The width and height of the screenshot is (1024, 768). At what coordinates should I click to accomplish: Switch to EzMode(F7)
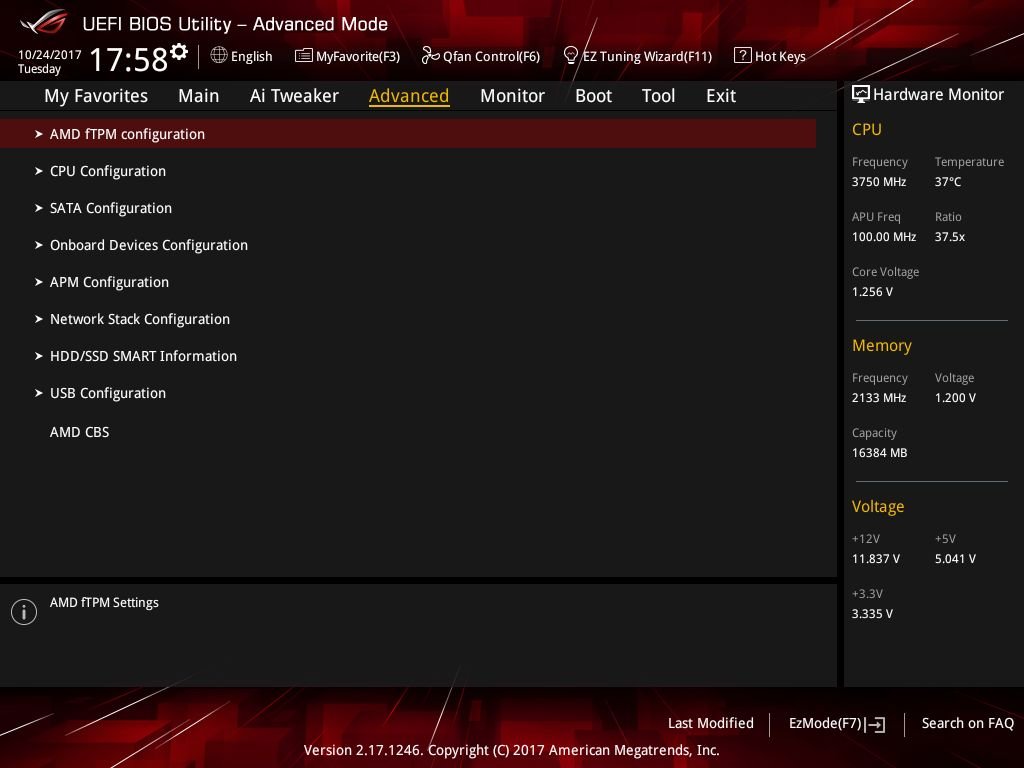point(837,724)
